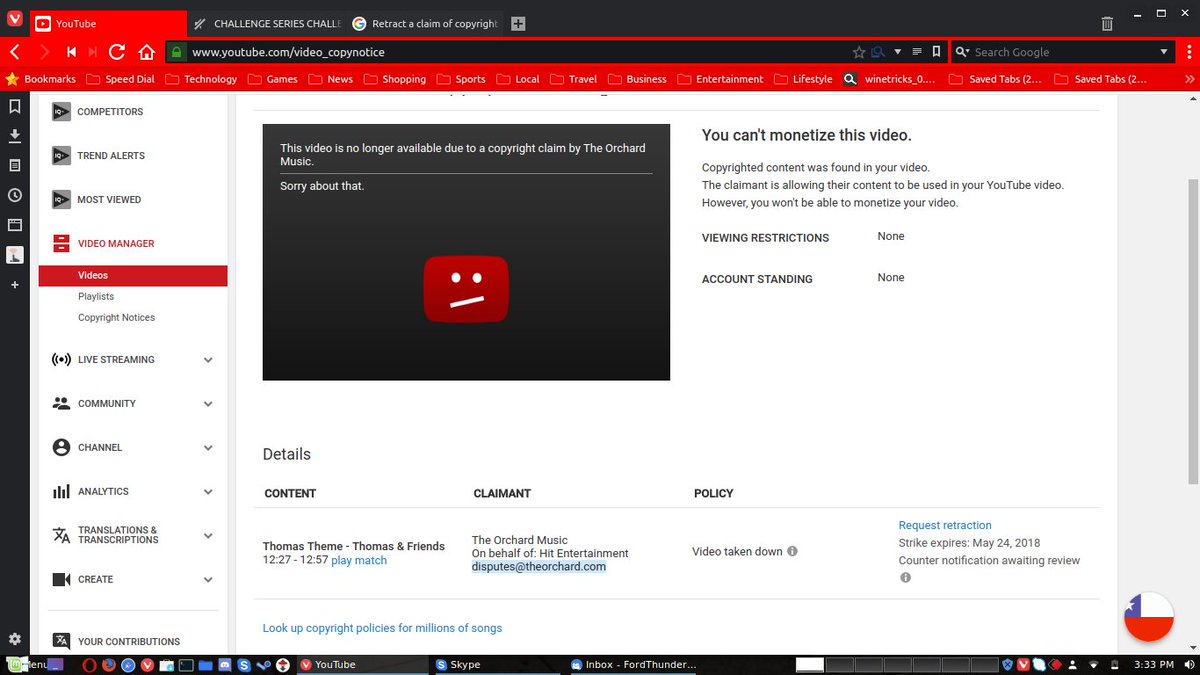Open closed tabs trash can icon
The height and width of the screenshot is (675, 1200).
coord(1107,23)
